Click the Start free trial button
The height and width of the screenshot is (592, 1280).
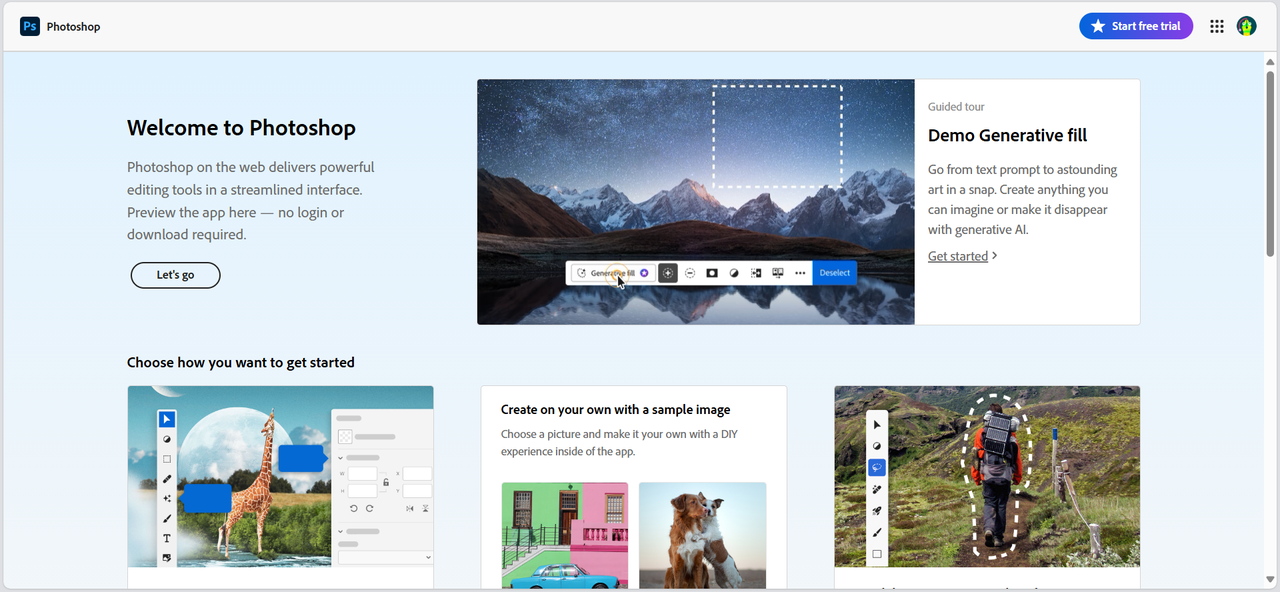click(1136, 26)
